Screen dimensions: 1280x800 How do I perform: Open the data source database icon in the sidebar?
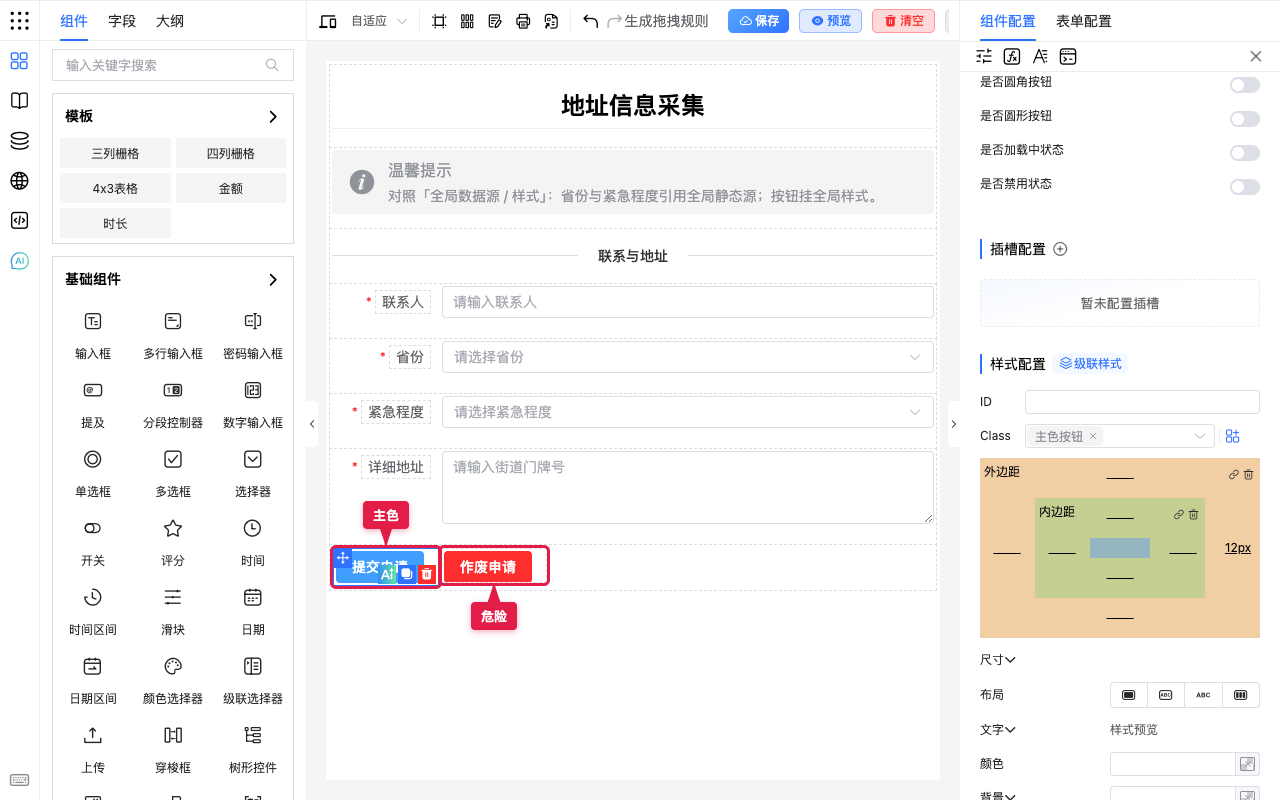[x=19, y=141]
